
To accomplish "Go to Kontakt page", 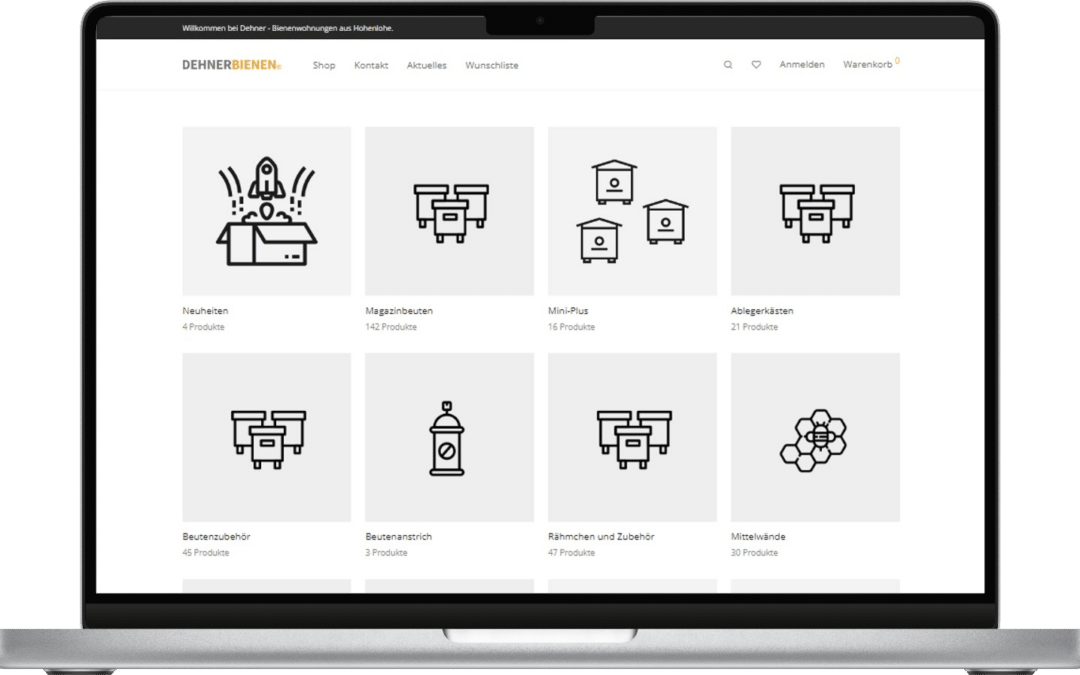I will click(x=371, y=65).
